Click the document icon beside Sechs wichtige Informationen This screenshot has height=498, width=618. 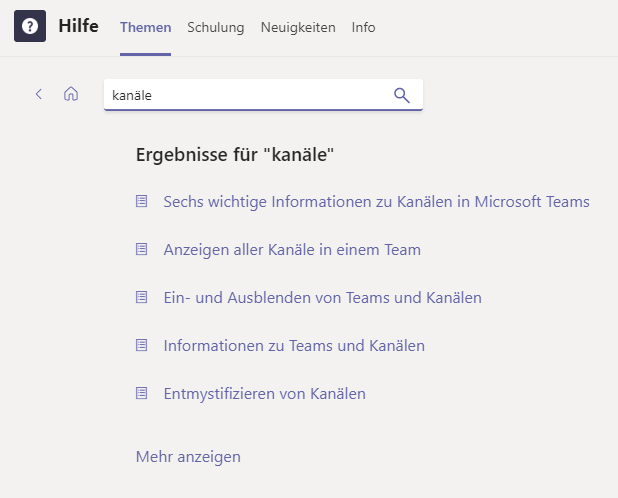pos(141,201)
